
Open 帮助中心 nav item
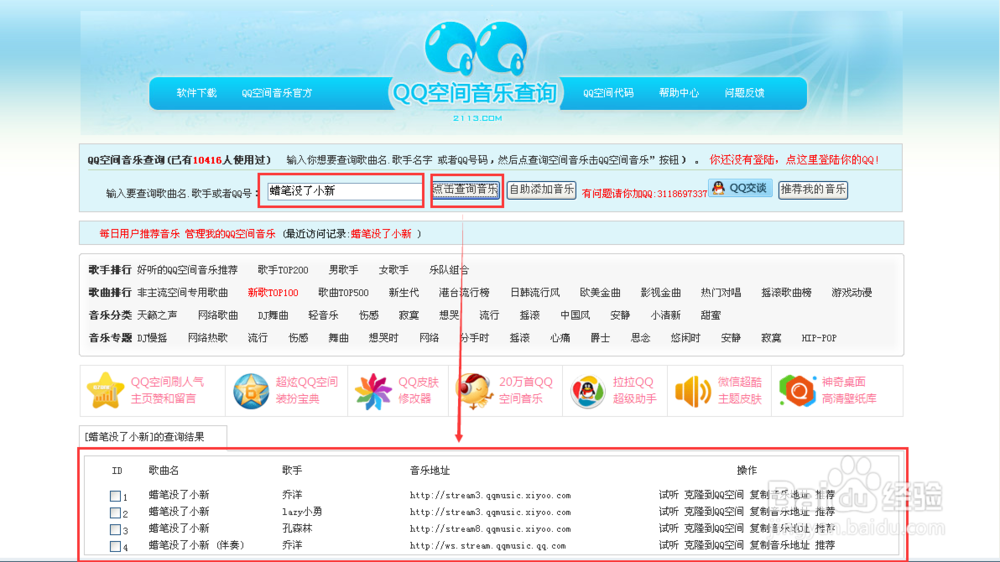click(679, 93)
